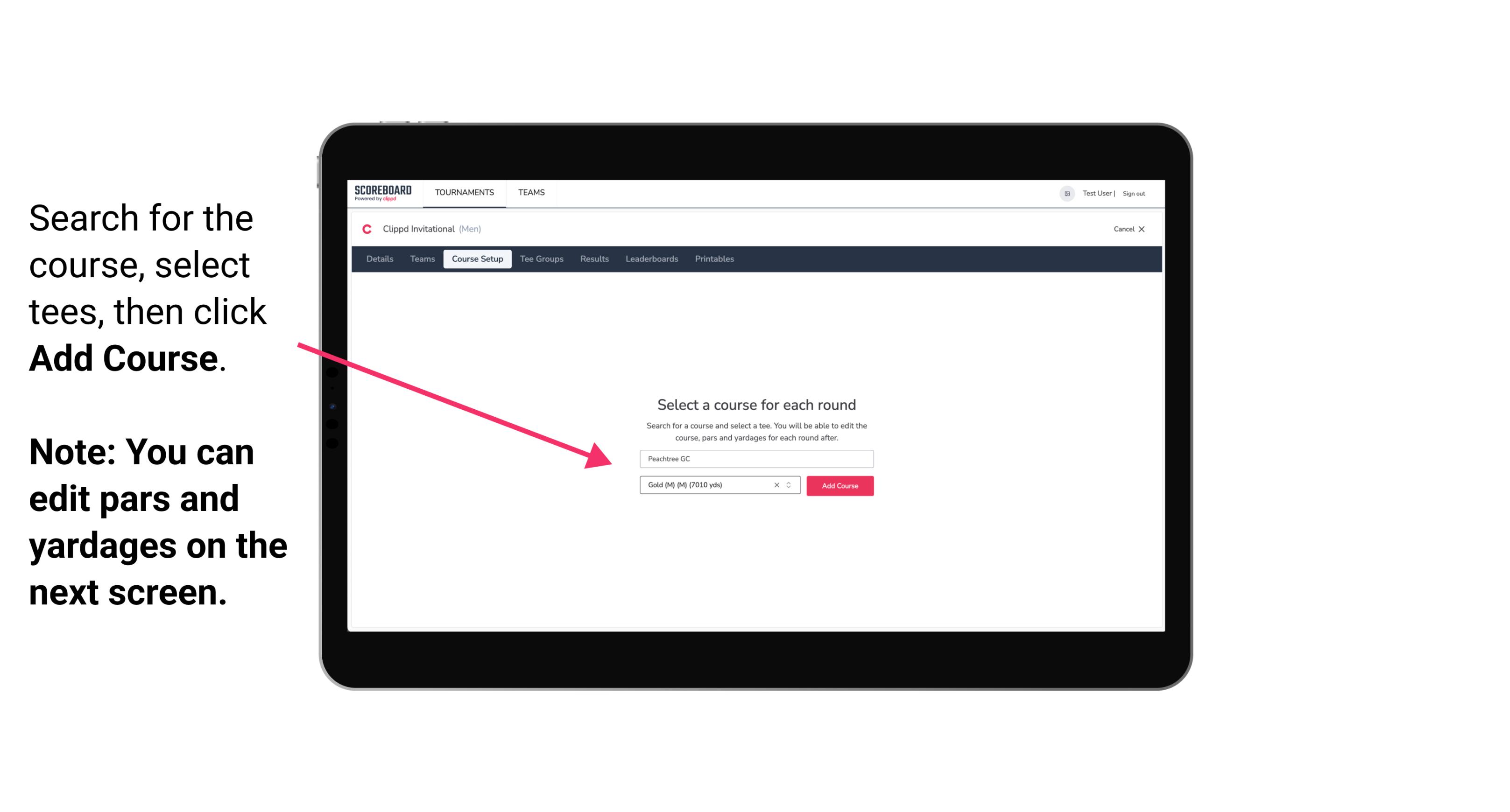1510x812 pixels.
Task: Navigate to the Leaderboards tab
Action: (x=650, y=259)
